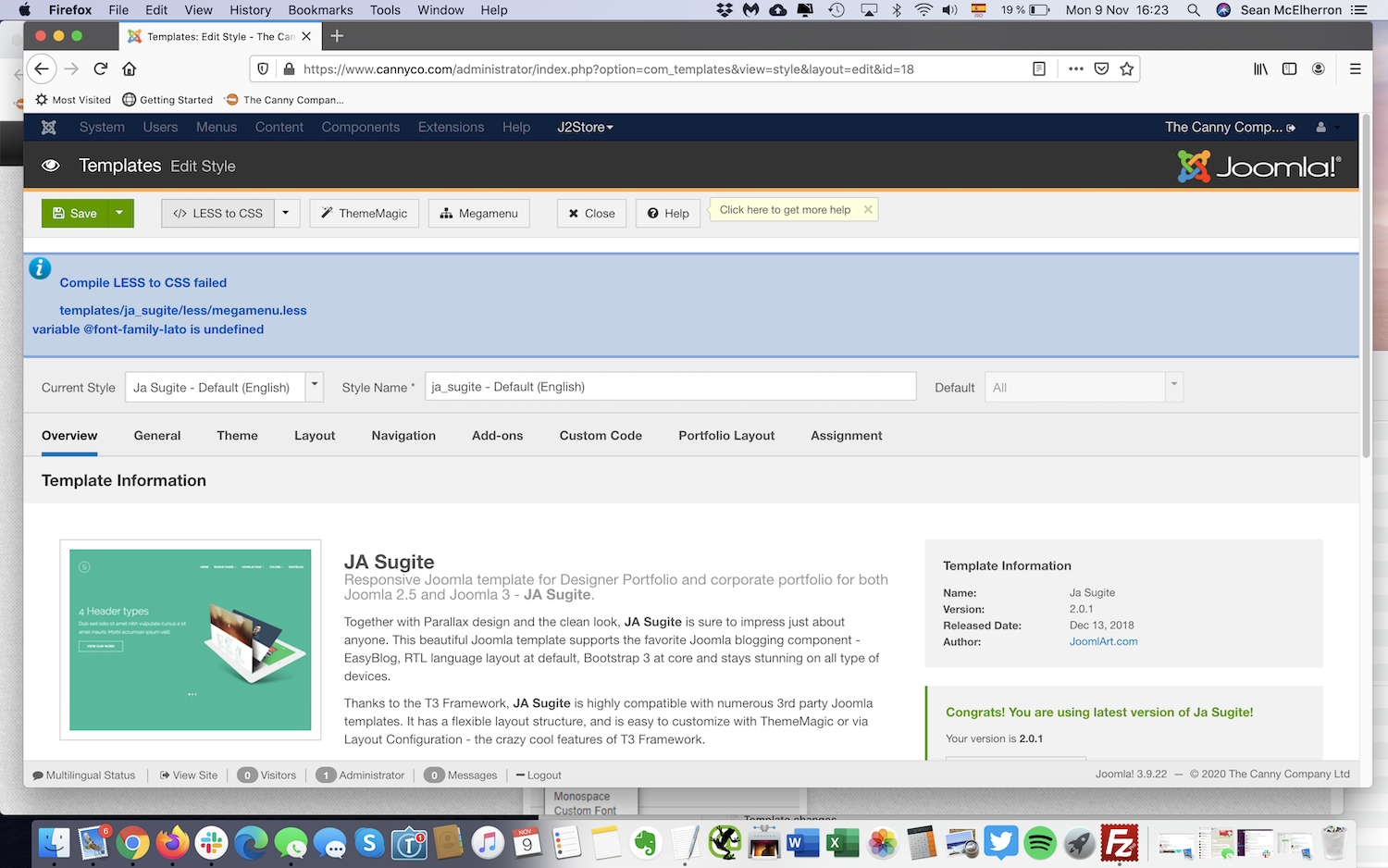Expand the LESS to CSS dropdown arrow
Image resolution: width=1388 pixels, height=868 pixels.
[286, 213]
